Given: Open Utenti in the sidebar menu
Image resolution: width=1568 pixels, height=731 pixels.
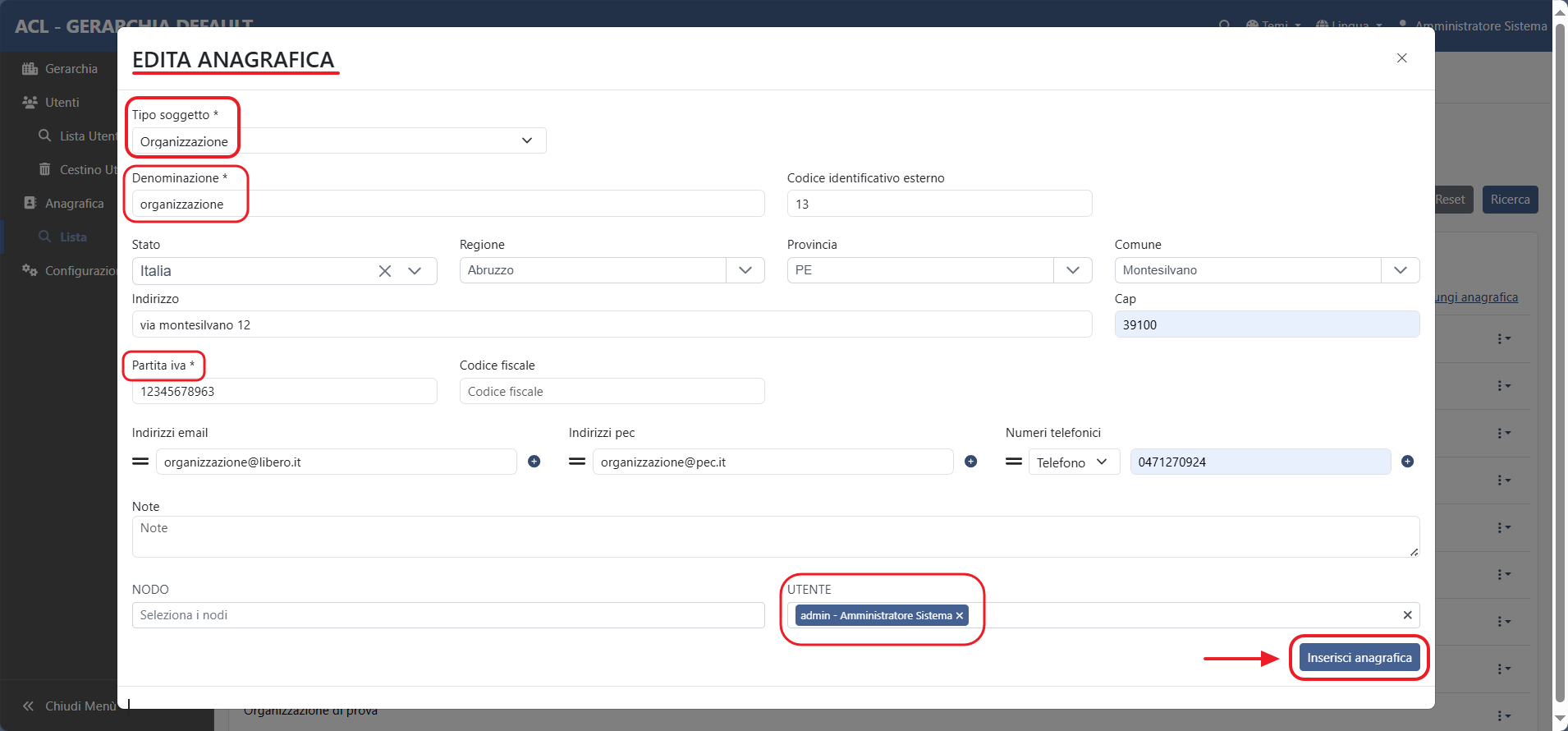Looking at the screenshot, I should coord(62,103).
